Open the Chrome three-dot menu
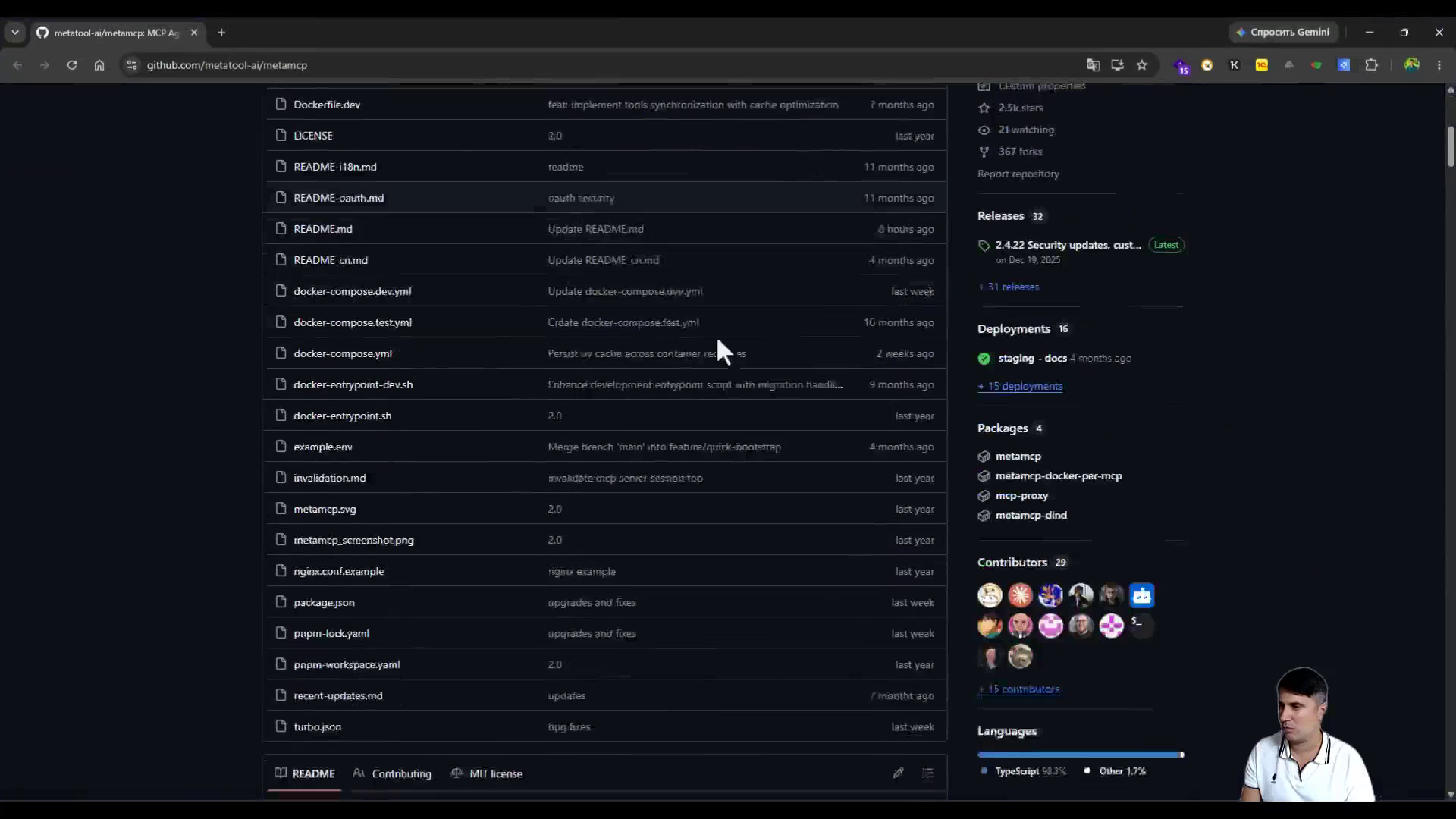Viewport: 1456px width, 819px height. pyautogui.click(x=1439, y=65)
